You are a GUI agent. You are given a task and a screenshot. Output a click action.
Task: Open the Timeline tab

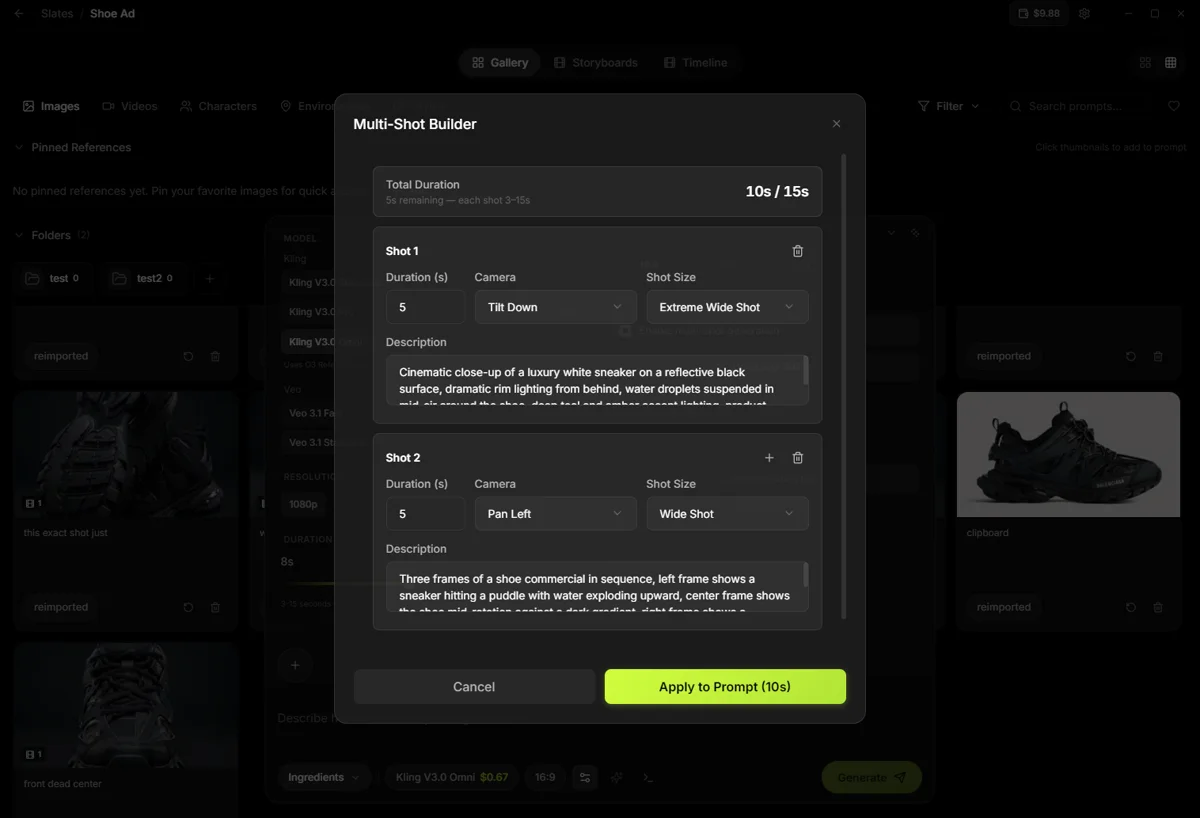pyautogui.click(x=695, y=63)
